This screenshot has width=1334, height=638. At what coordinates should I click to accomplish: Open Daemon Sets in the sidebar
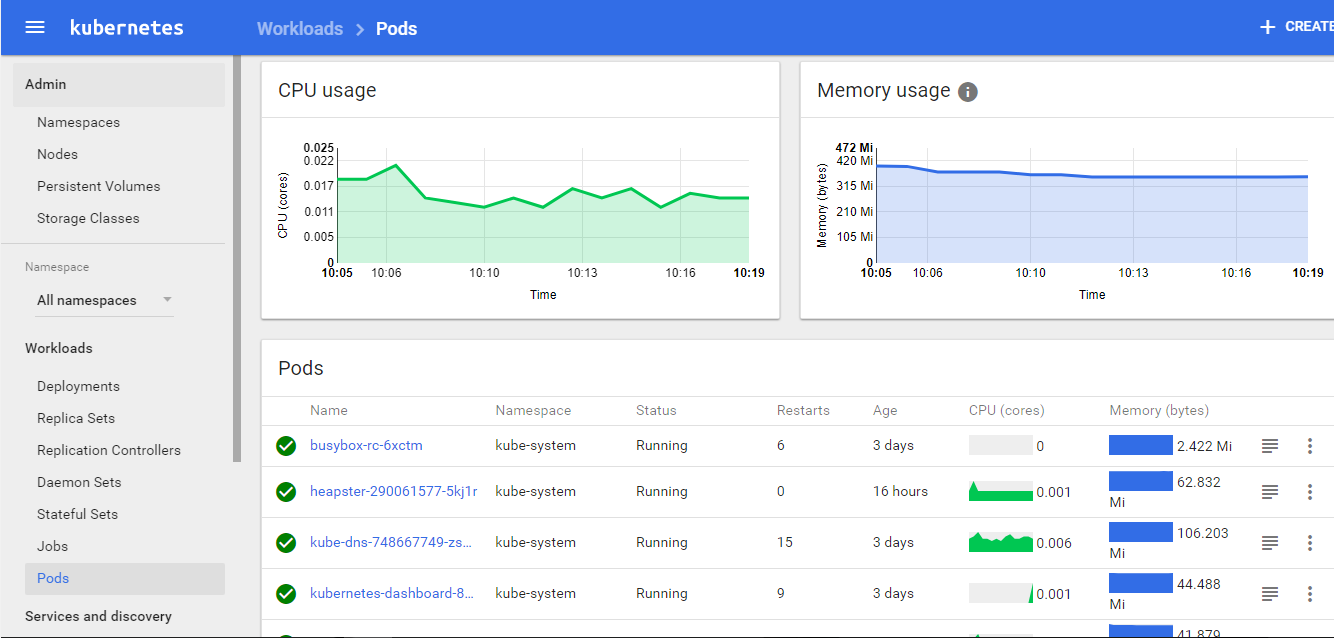click(79, 482)
